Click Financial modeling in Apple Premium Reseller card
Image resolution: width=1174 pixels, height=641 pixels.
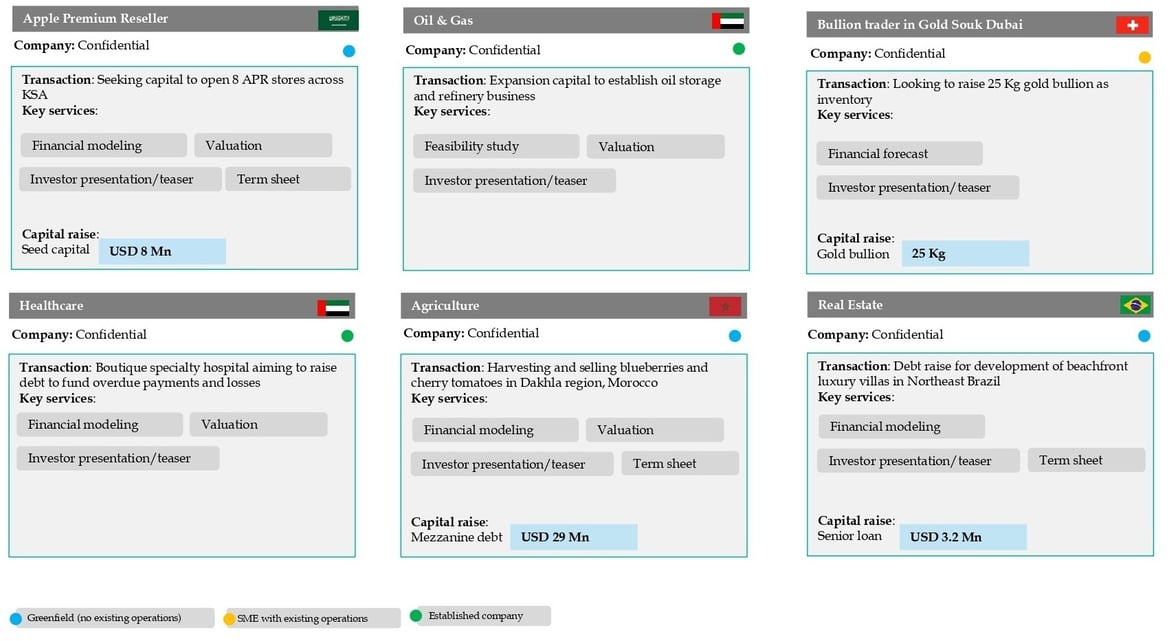(103, 145)
